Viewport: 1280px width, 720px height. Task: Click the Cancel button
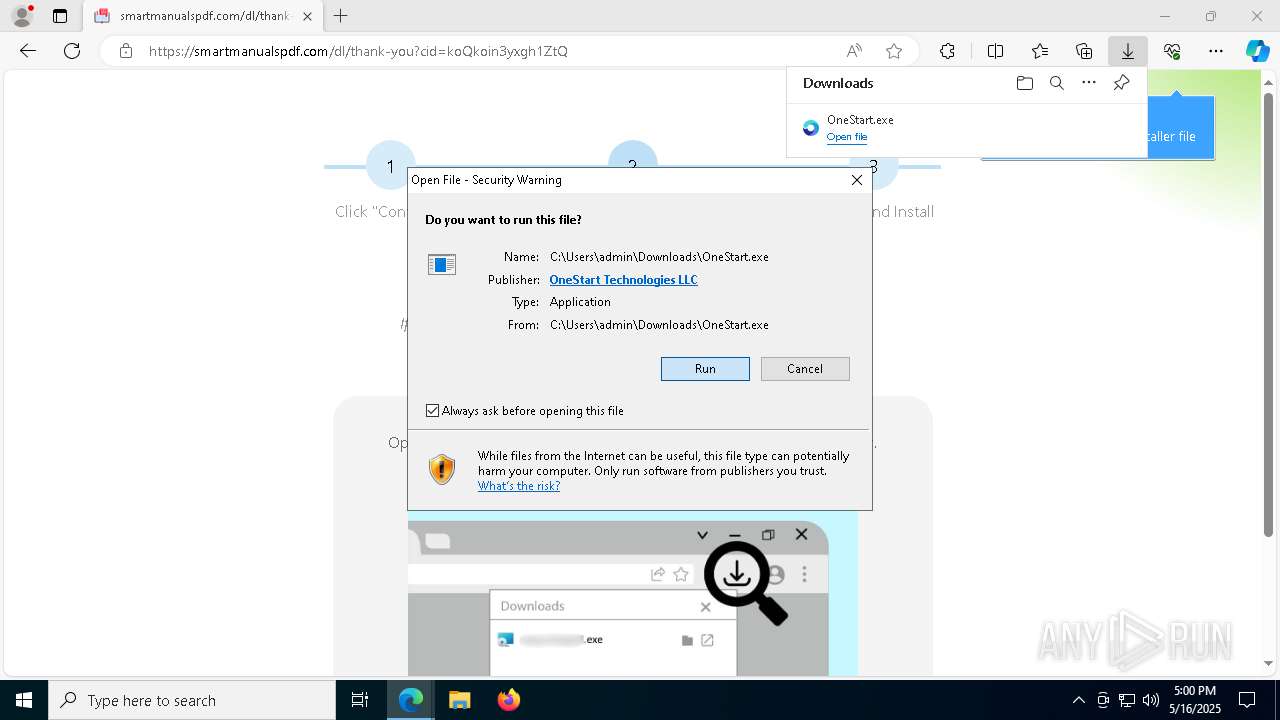805,369
